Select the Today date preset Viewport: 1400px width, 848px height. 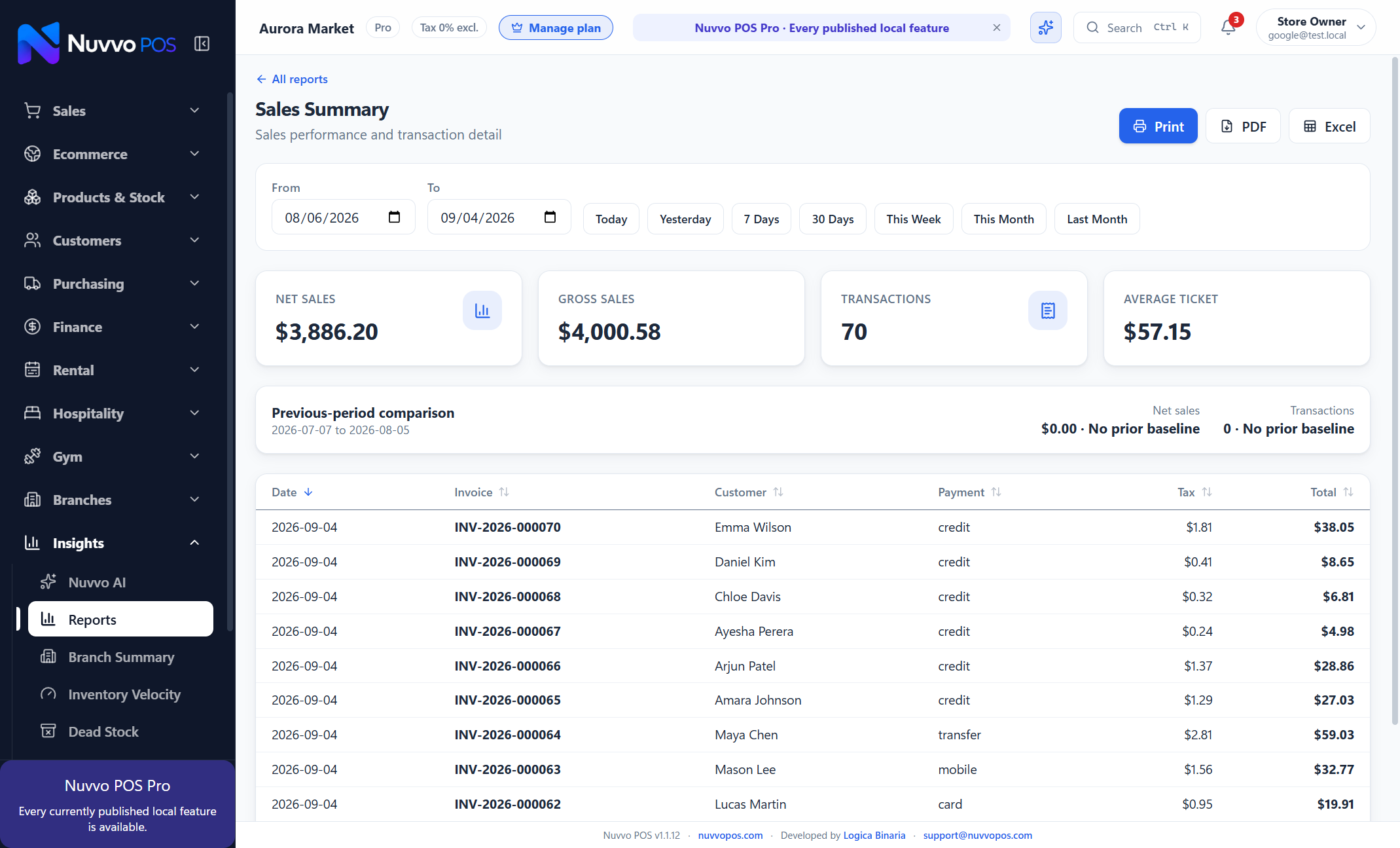pyautogui.click(x=611, y=219)
